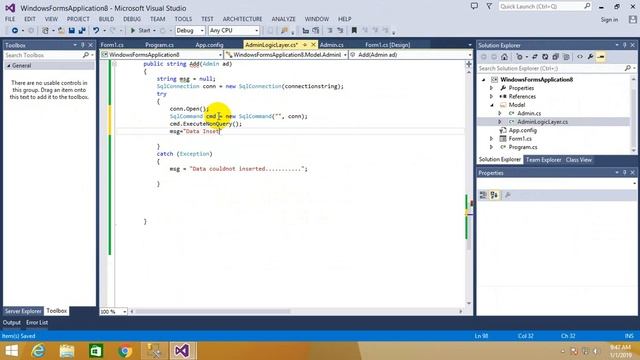Switch to the App.config editor tab
The width and height of the screenshot is (640, 360).
pos(209,45)
